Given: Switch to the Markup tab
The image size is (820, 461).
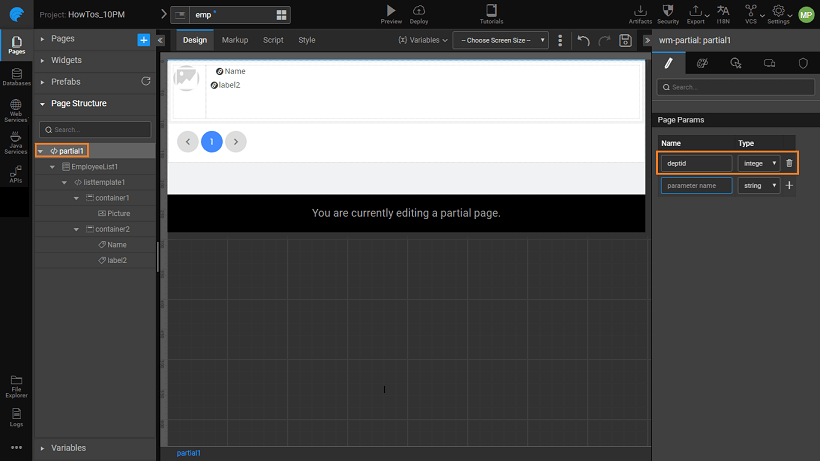Looking at the screenshot, I should [x=235, y=40].
